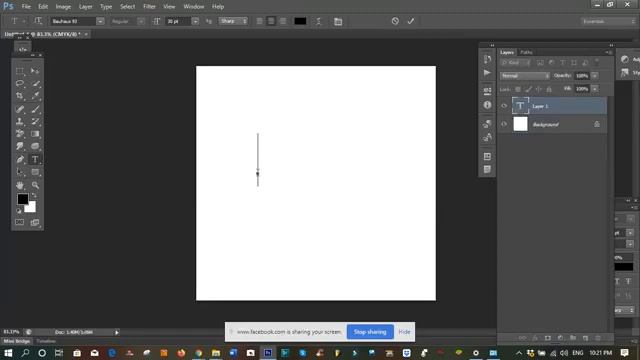
Task: Toggle lock transparent pixels
Action: 518,89
